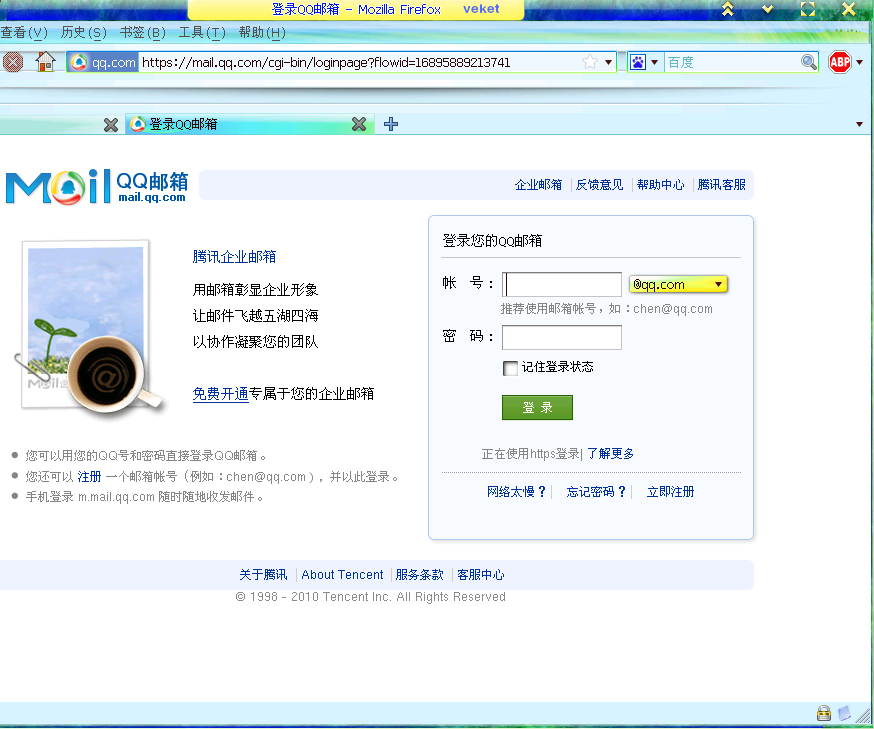The width and height of the screenshot is (874, 729).
Task: Click the coffee cup promo image
Action: tap(89, 330)
